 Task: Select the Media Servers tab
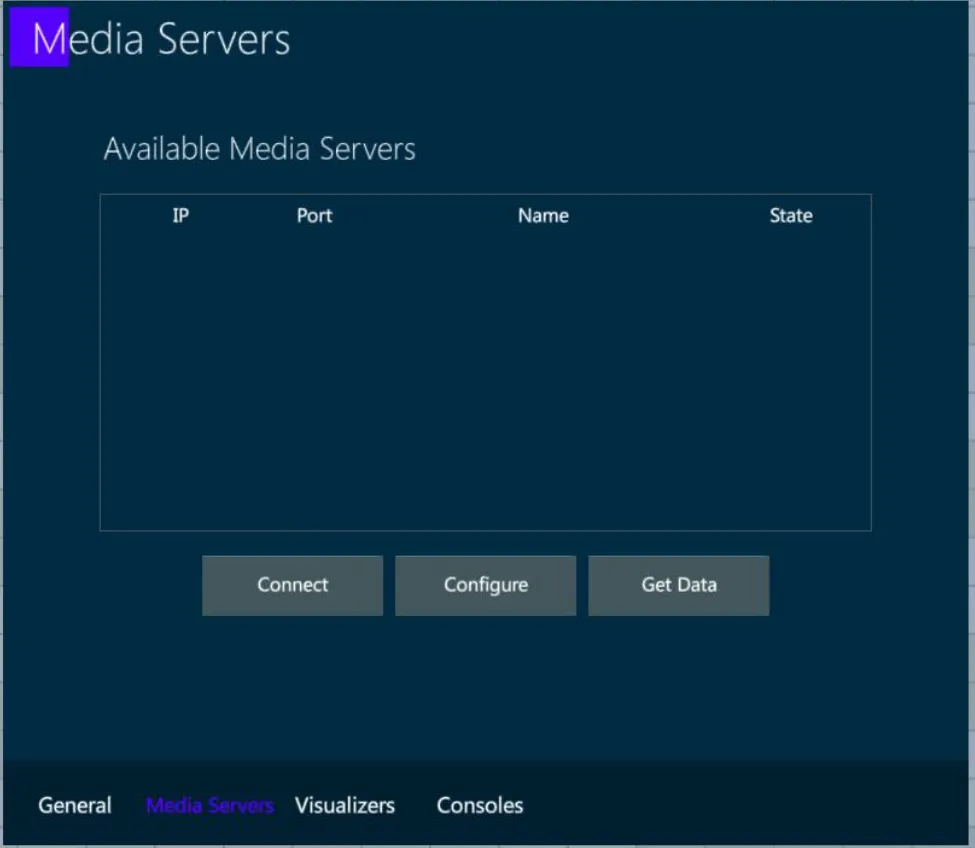(210, 805)
